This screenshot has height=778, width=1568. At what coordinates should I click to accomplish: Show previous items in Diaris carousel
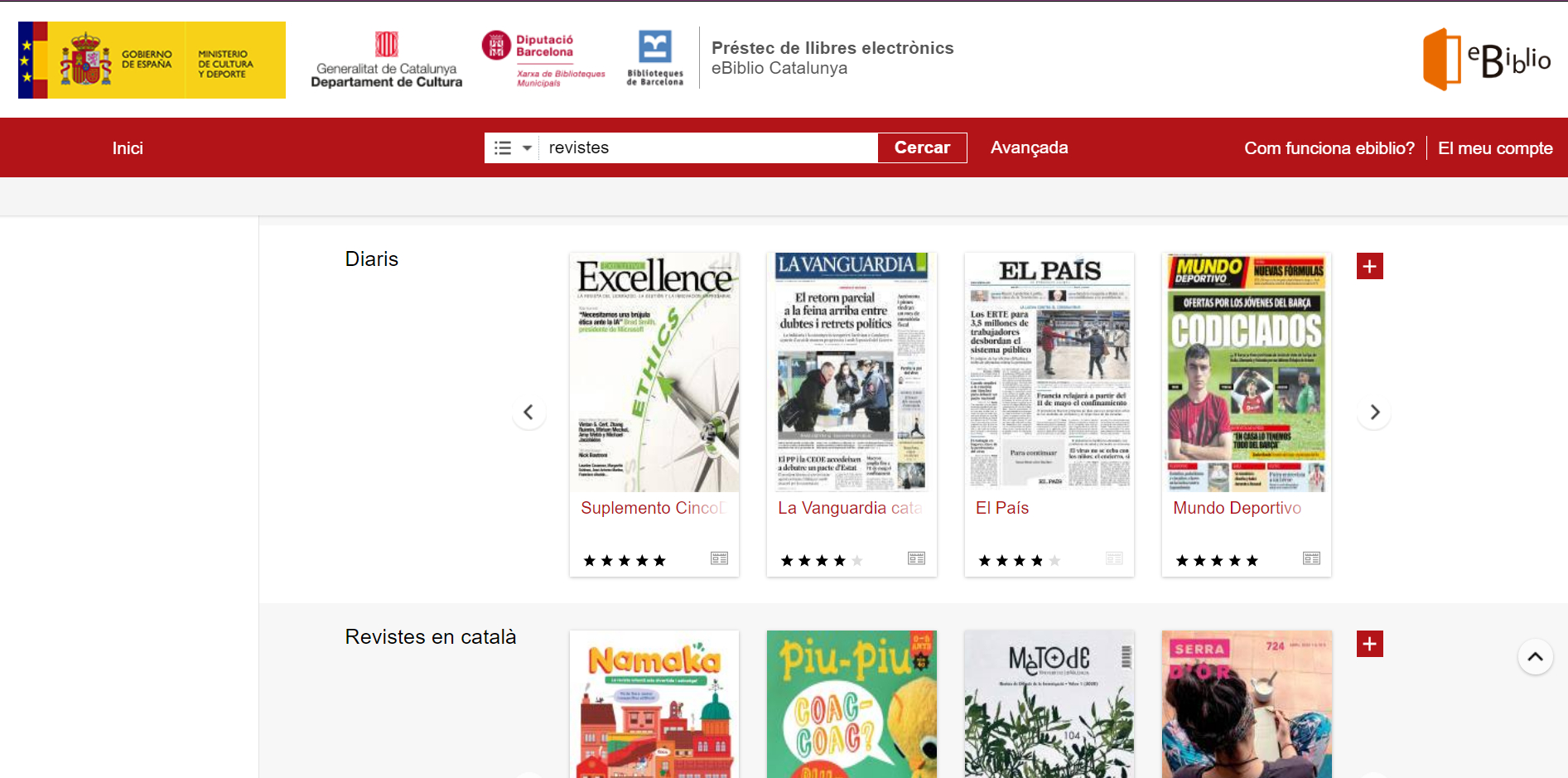[528, 412]
